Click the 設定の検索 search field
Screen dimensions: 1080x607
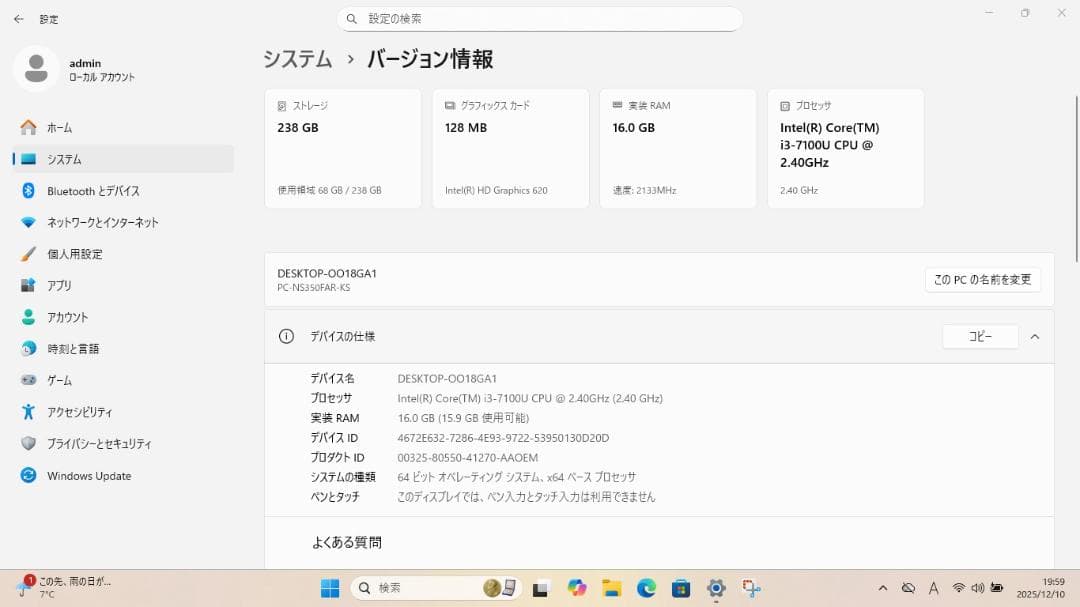pyautogui.click(x=540, y=19)
